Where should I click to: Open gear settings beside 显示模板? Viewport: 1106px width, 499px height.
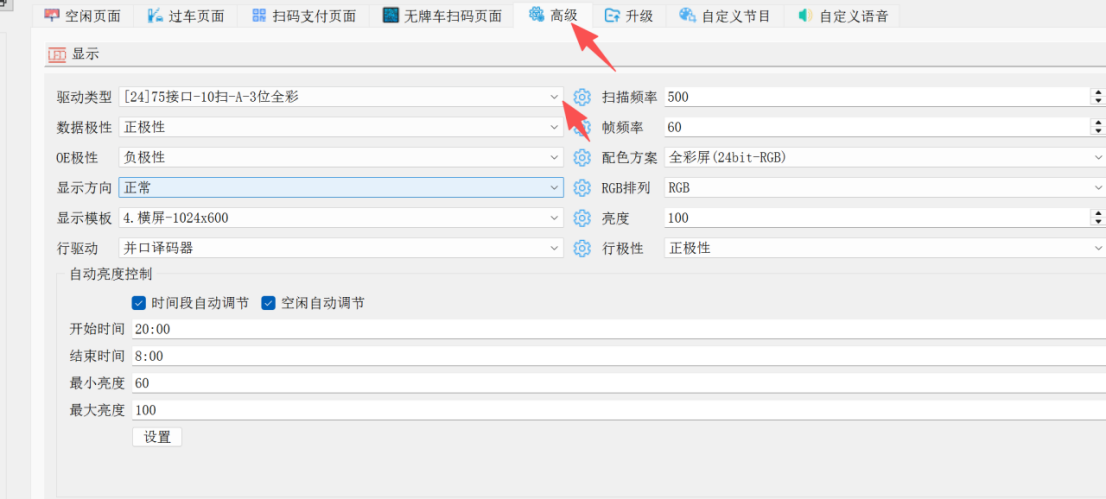tap(581, 218)
